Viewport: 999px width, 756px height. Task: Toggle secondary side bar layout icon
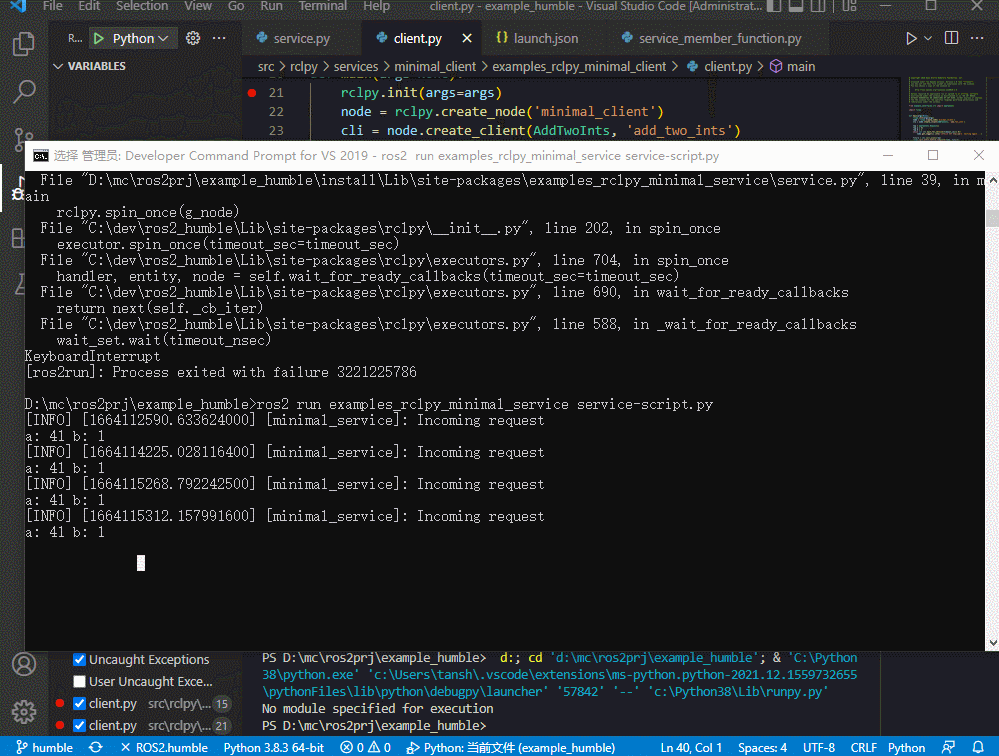[818, 6]
